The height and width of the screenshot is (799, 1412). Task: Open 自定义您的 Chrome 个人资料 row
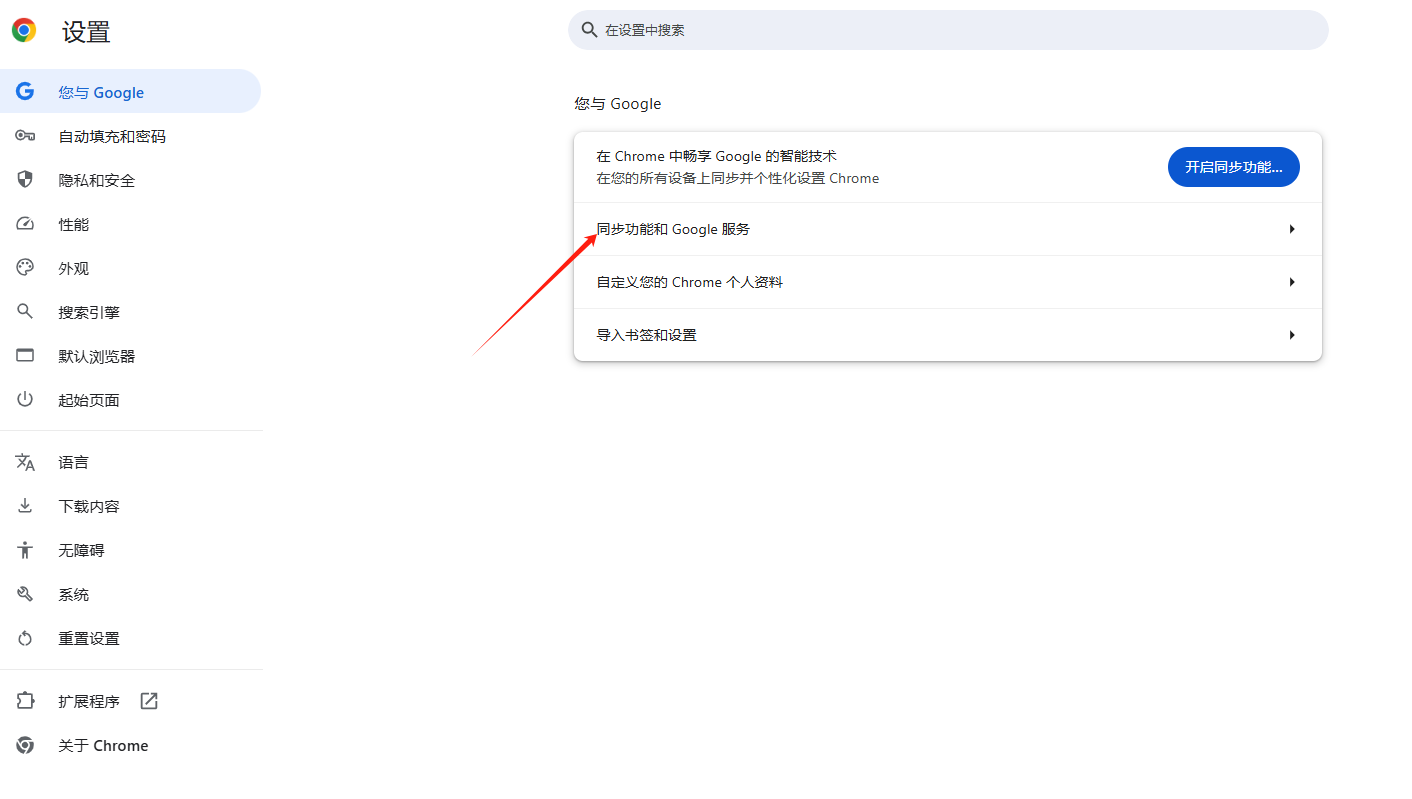tap(948, 282)
